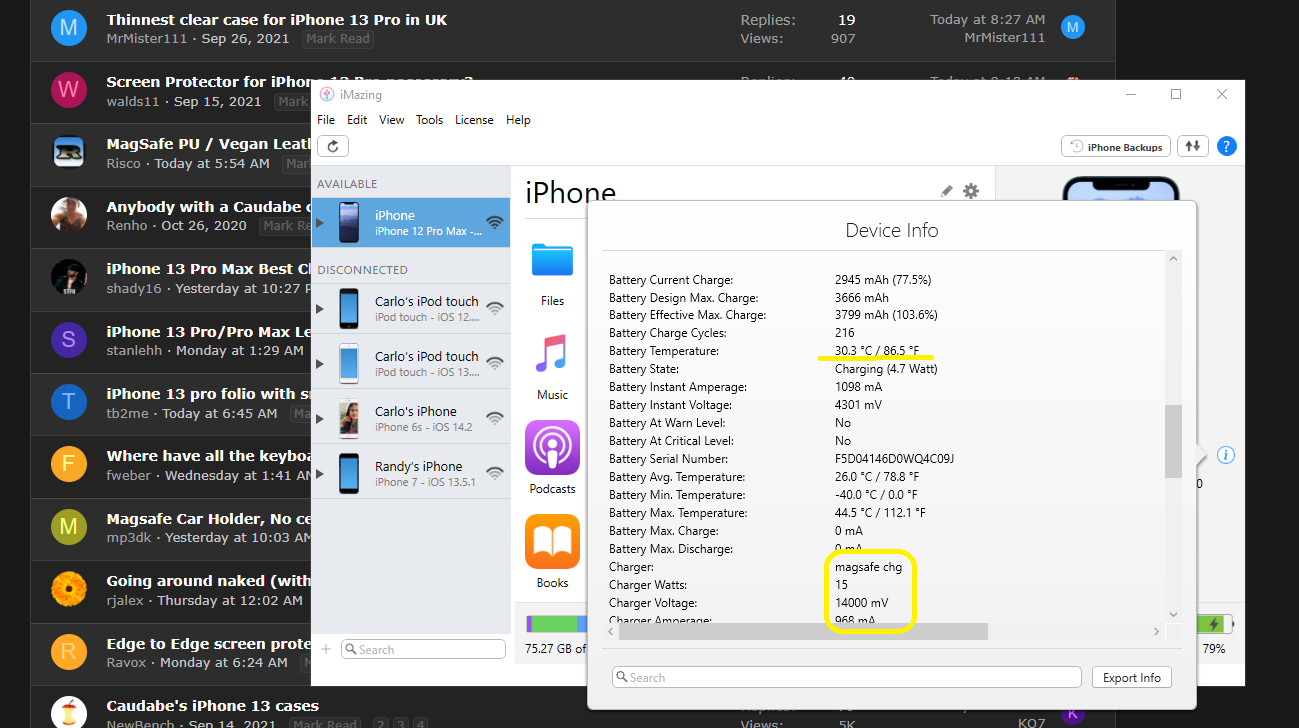1299x728 pixels.
Task: Click the Battery State Charging (4.7 Watt) value
Action: tap(886, 369)
